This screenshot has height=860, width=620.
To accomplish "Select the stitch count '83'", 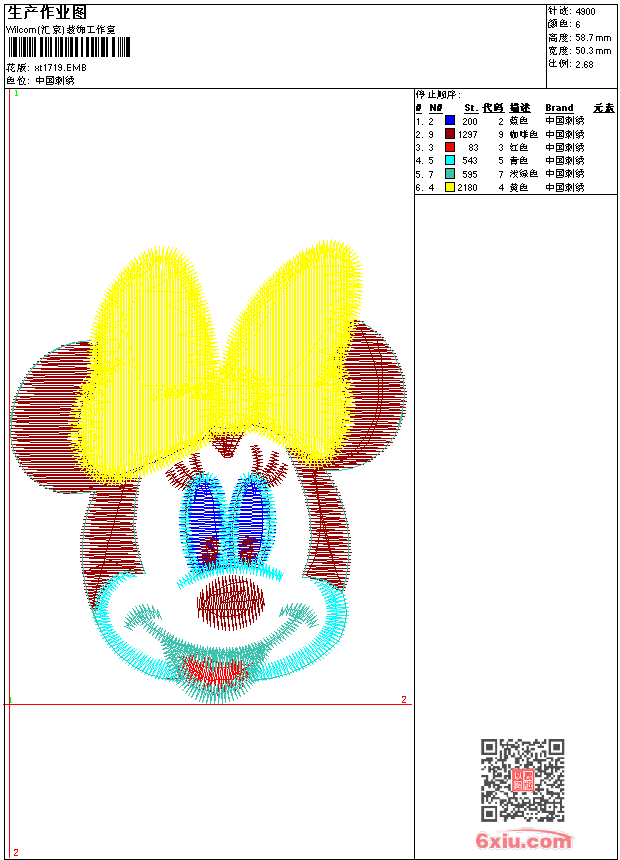I will click(x=473, y=148).
